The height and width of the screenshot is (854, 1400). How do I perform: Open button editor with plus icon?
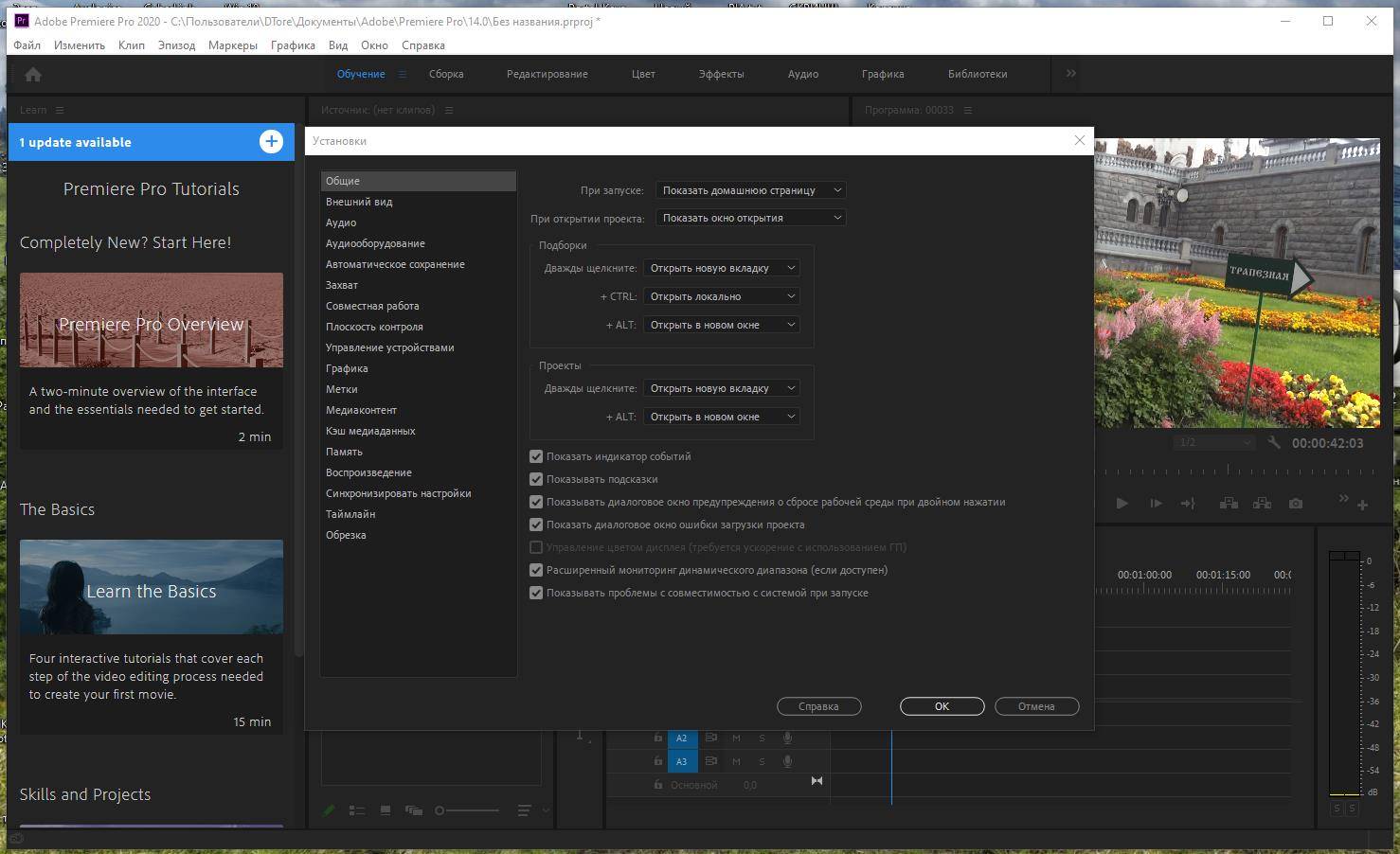point(1363,505)
